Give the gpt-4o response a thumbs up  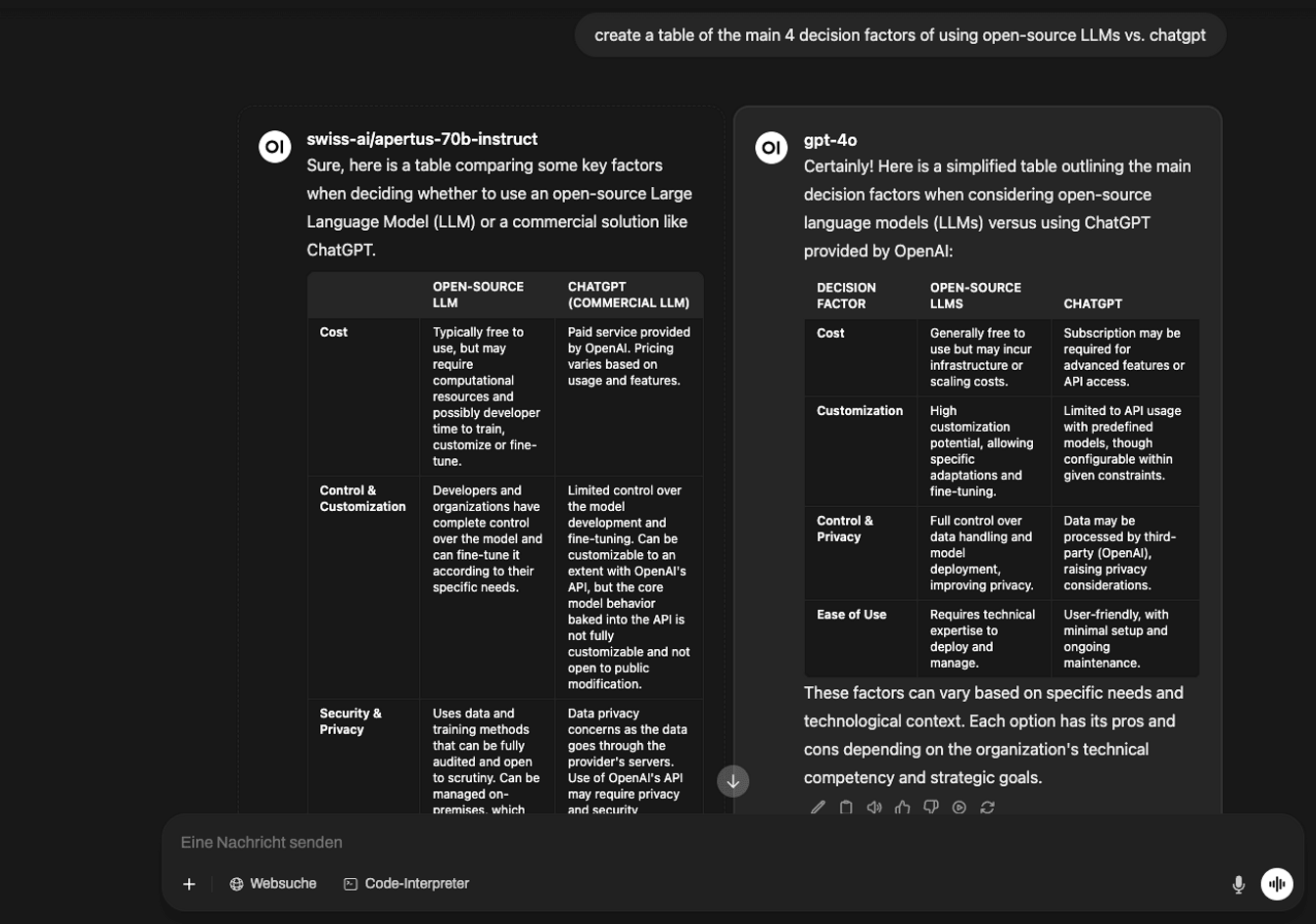click(x=903, y=808)
